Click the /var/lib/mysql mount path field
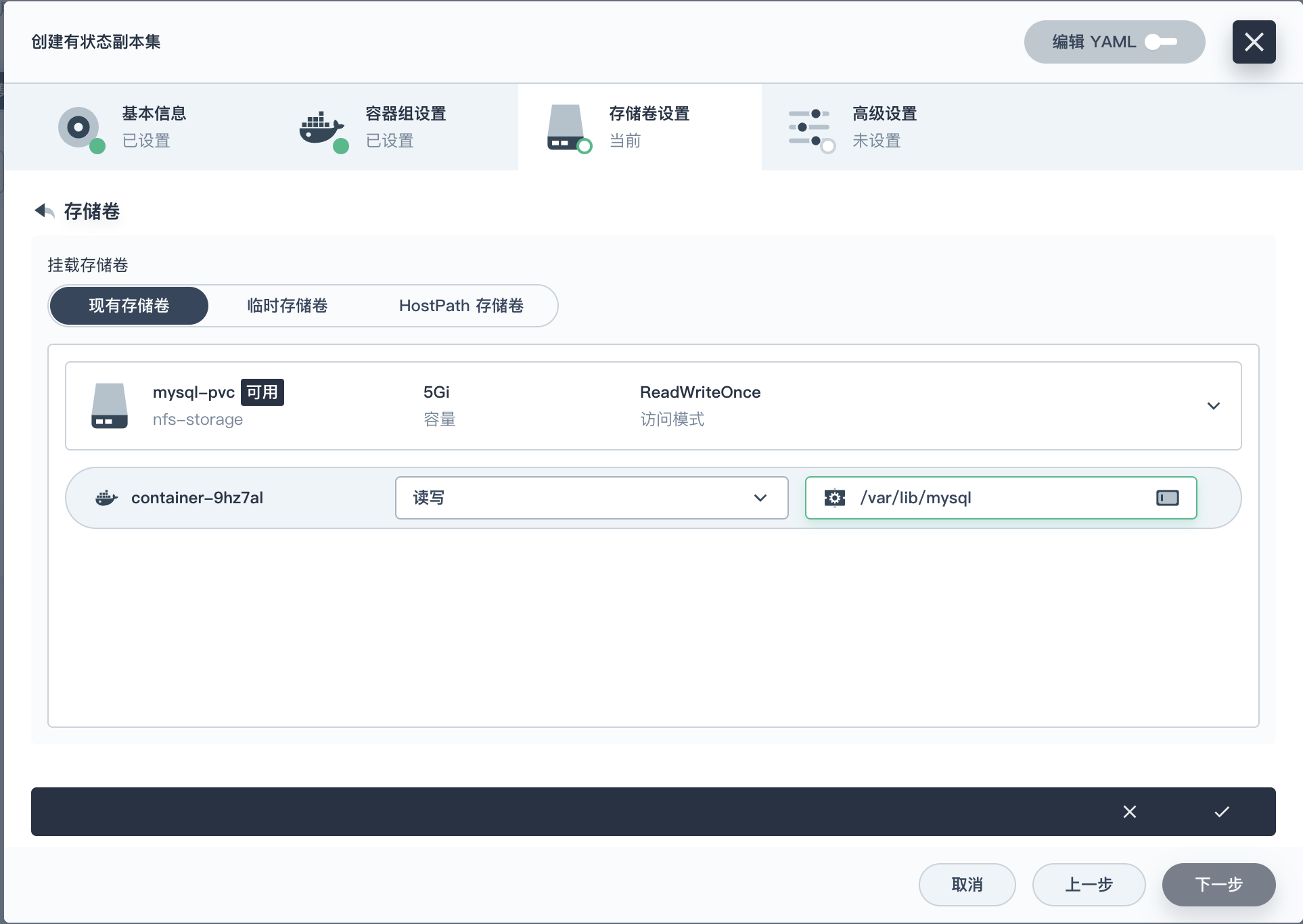This screenshot has height=924, width=1303. (x=995, y=498)
